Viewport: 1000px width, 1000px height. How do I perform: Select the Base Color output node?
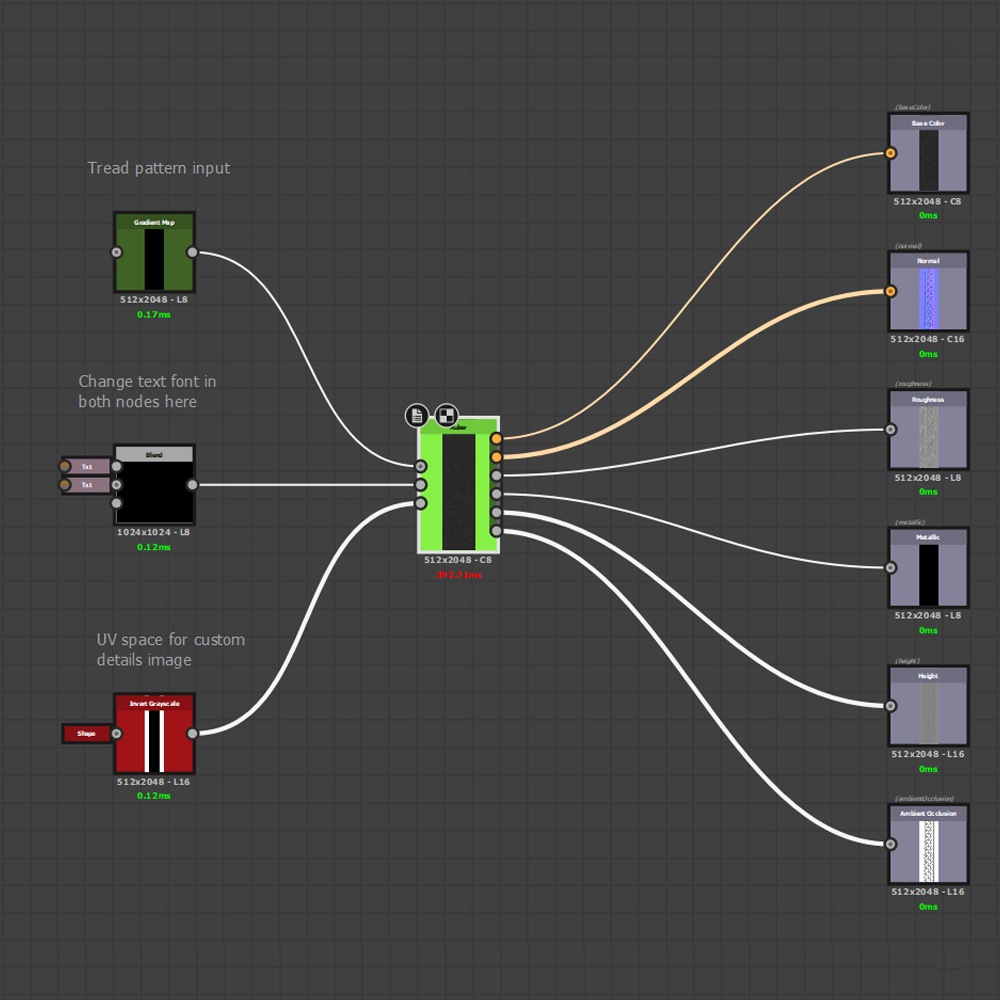[929, 153]
